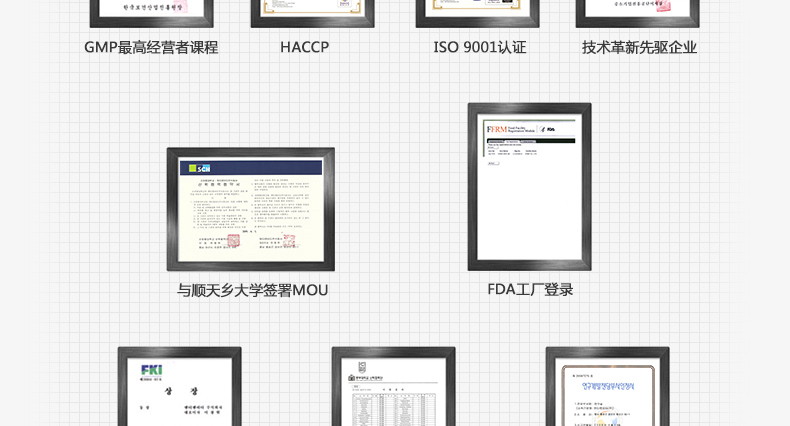Click the right red seal on MOU certificate
The width and height of the screenshot is (790, 426).
pos(288,240)
